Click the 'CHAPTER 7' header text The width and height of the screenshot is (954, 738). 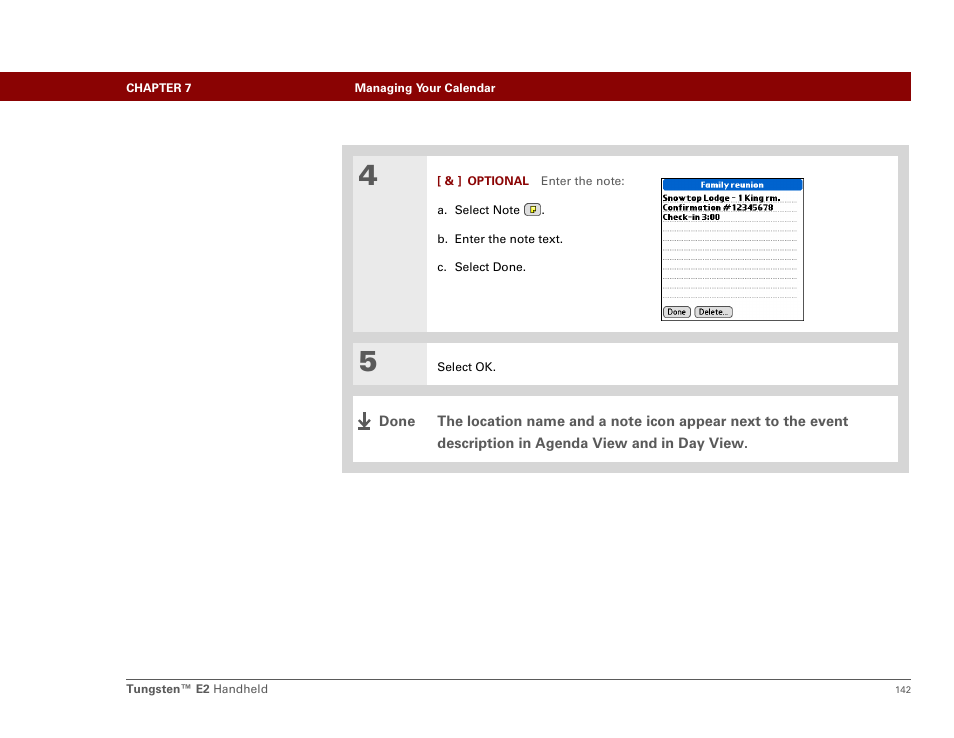[159, 88]
